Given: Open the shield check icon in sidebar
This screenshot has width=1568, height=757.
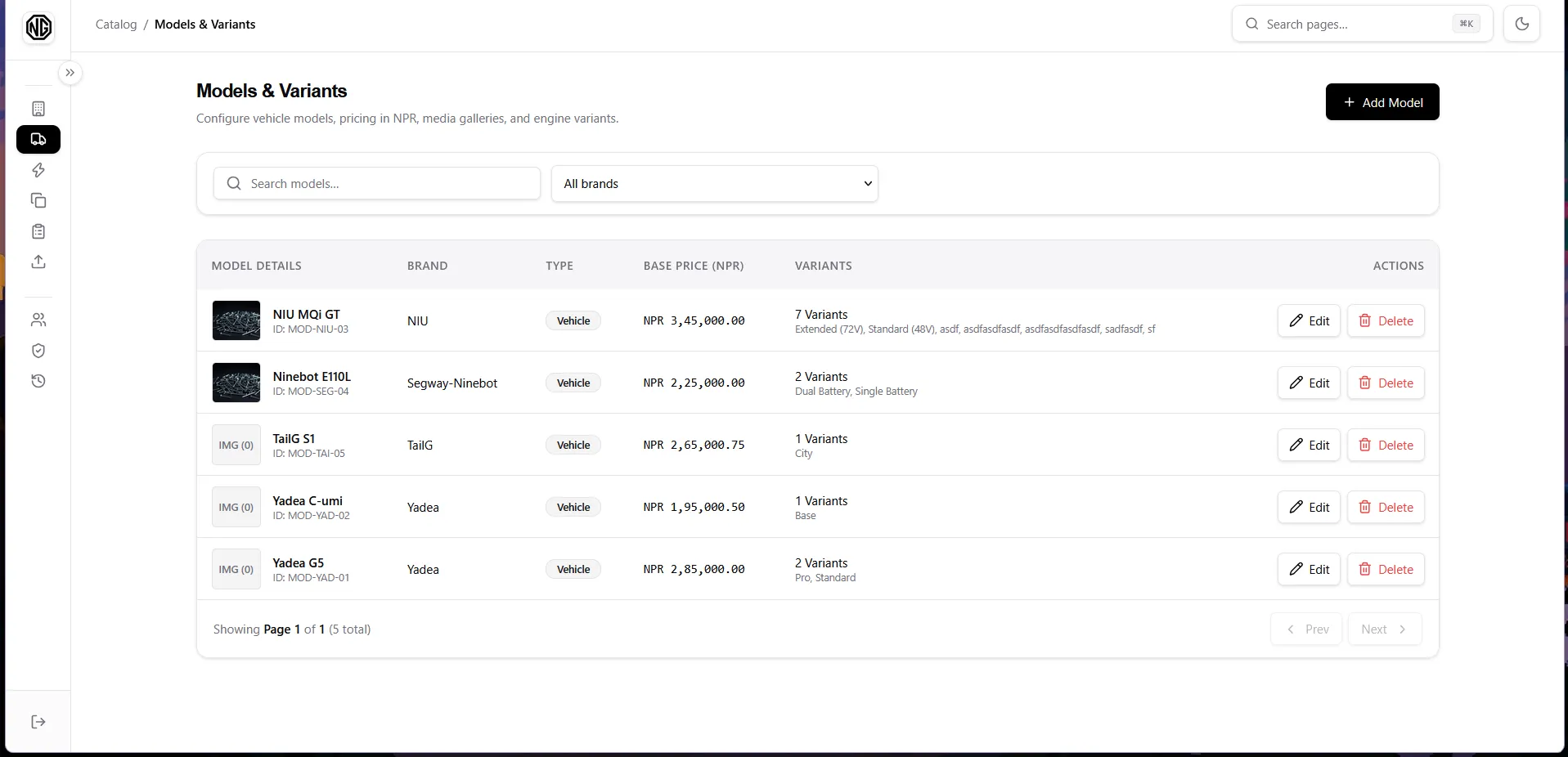Looking at the screenshot, I should click(38, 351).
